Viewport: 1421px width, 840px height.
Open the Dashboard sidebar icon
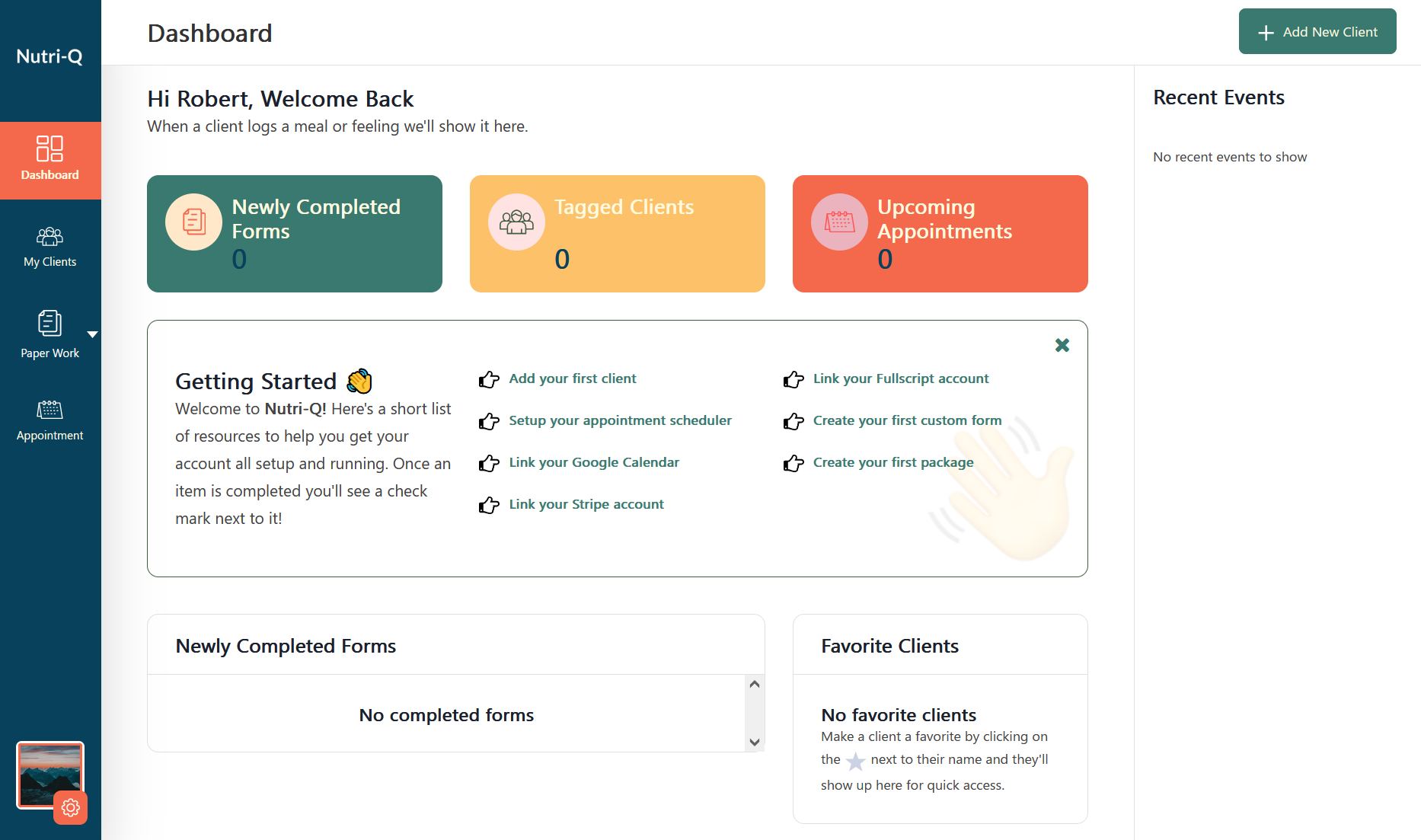[49, 149]
